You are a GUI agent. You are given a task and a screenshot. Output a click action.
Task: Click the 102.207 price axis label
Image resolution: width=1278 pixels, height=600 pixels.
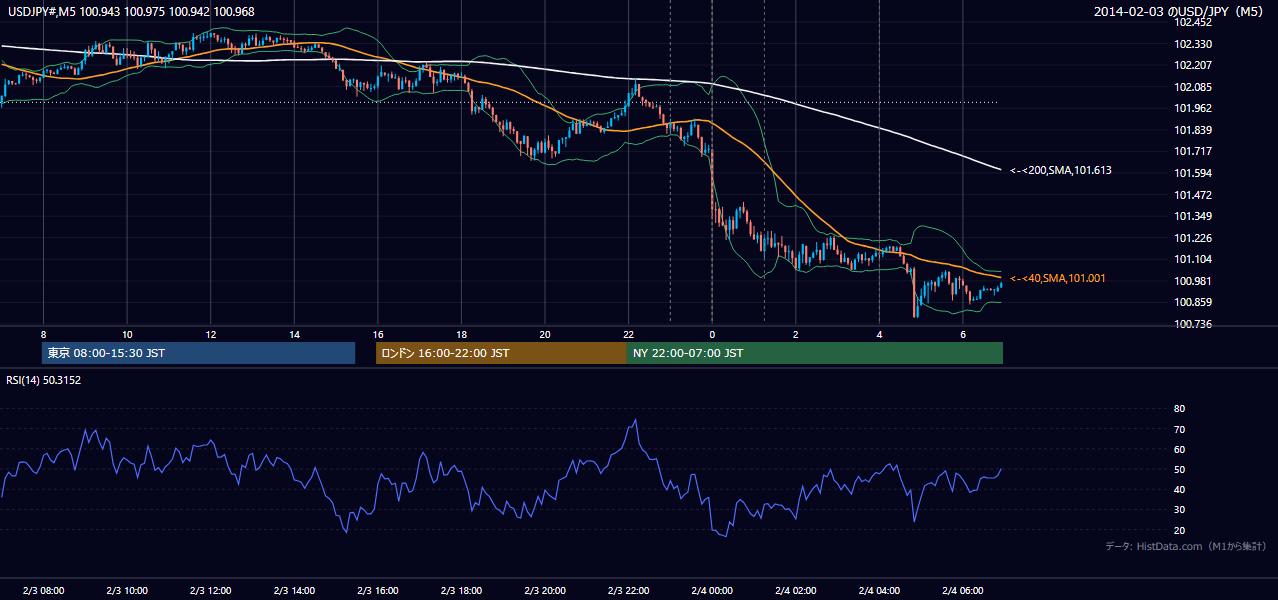point(1193,65)
